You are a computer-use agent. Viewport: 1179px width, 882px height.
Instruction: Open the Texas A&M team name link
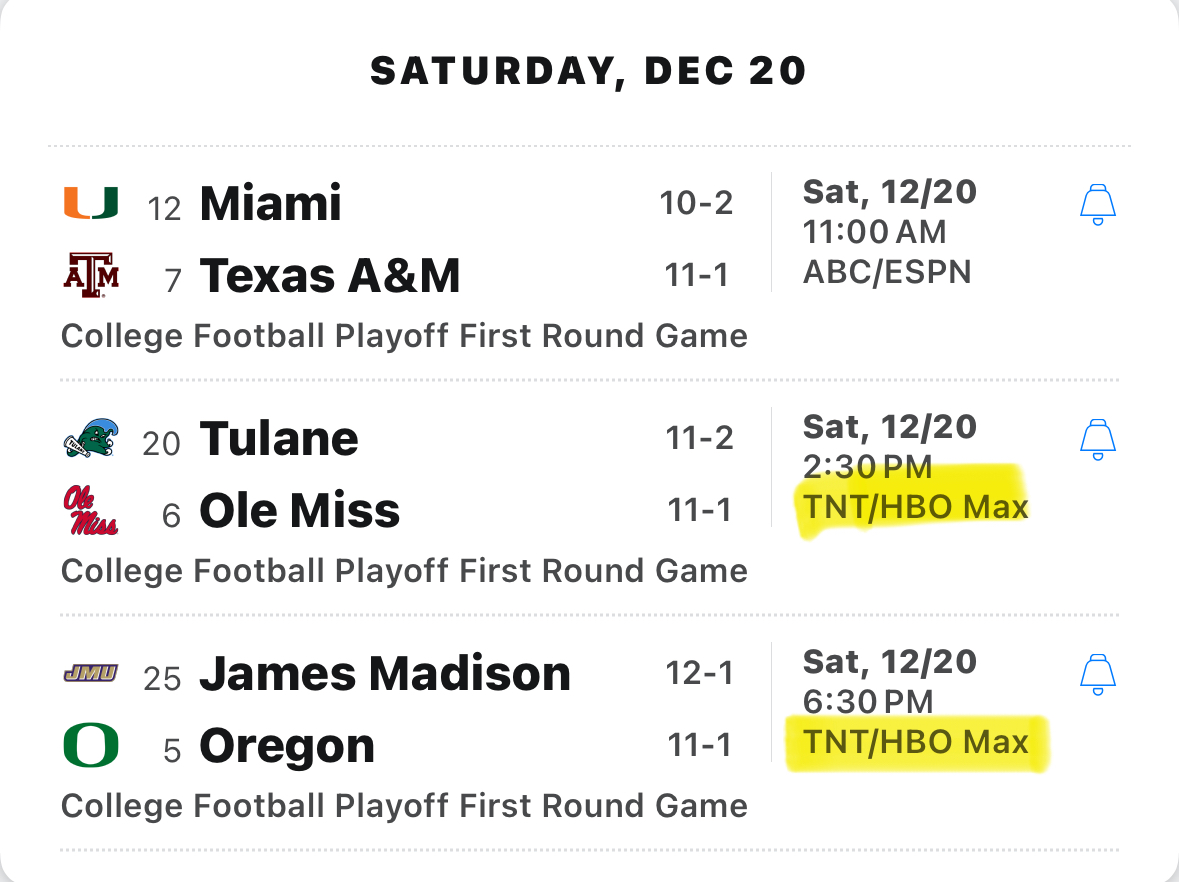tap(329, 275)
